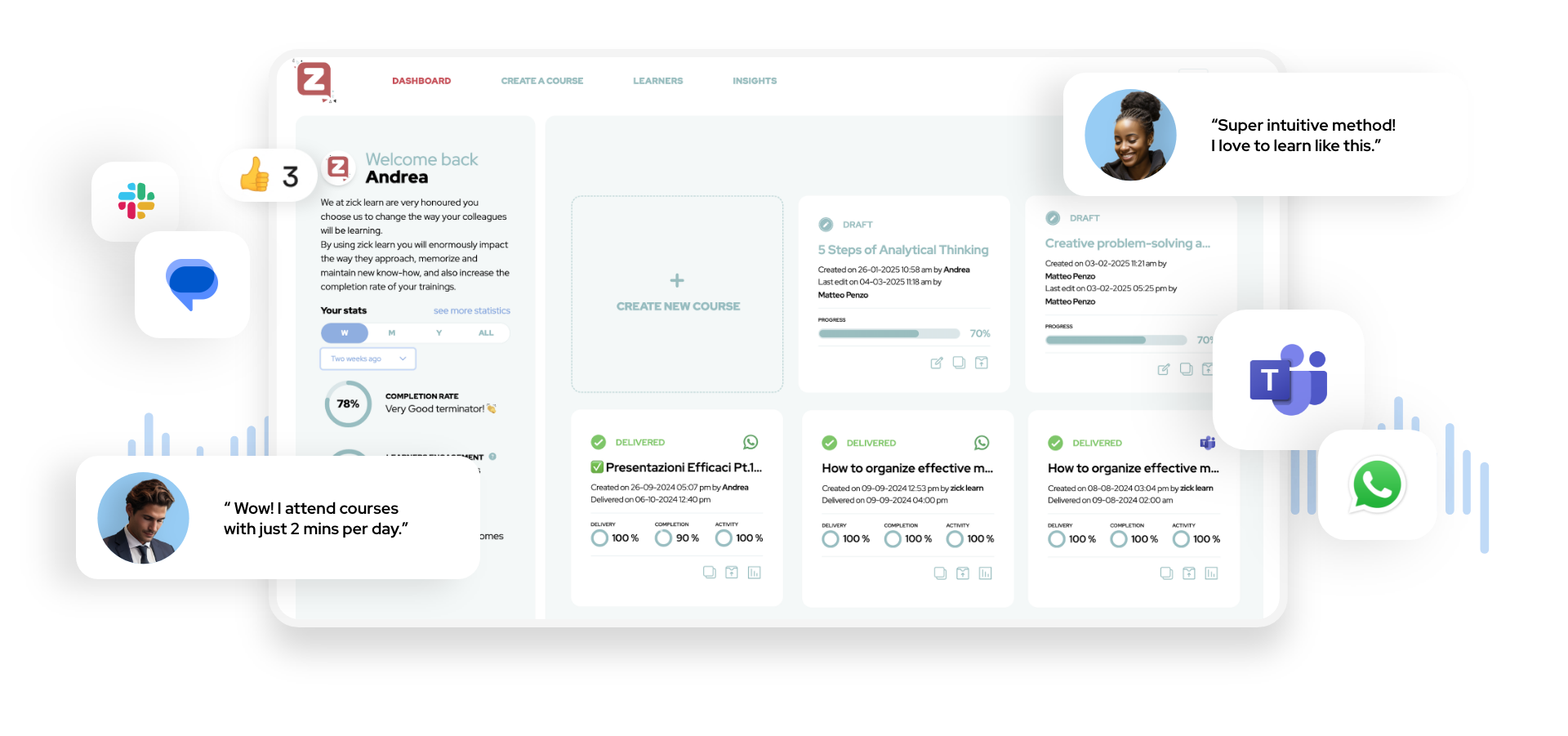Click the large Teams app icon on the right

(x=1288, y=379)
